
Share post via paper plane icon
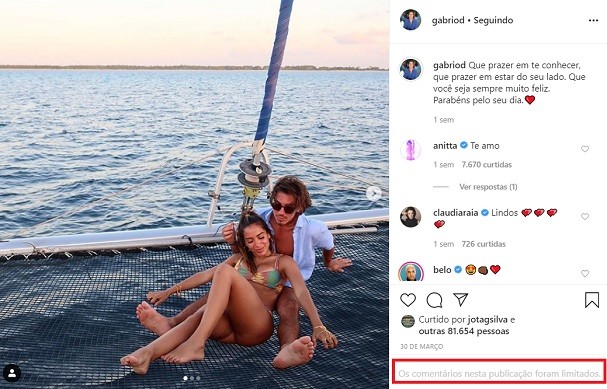461,300
